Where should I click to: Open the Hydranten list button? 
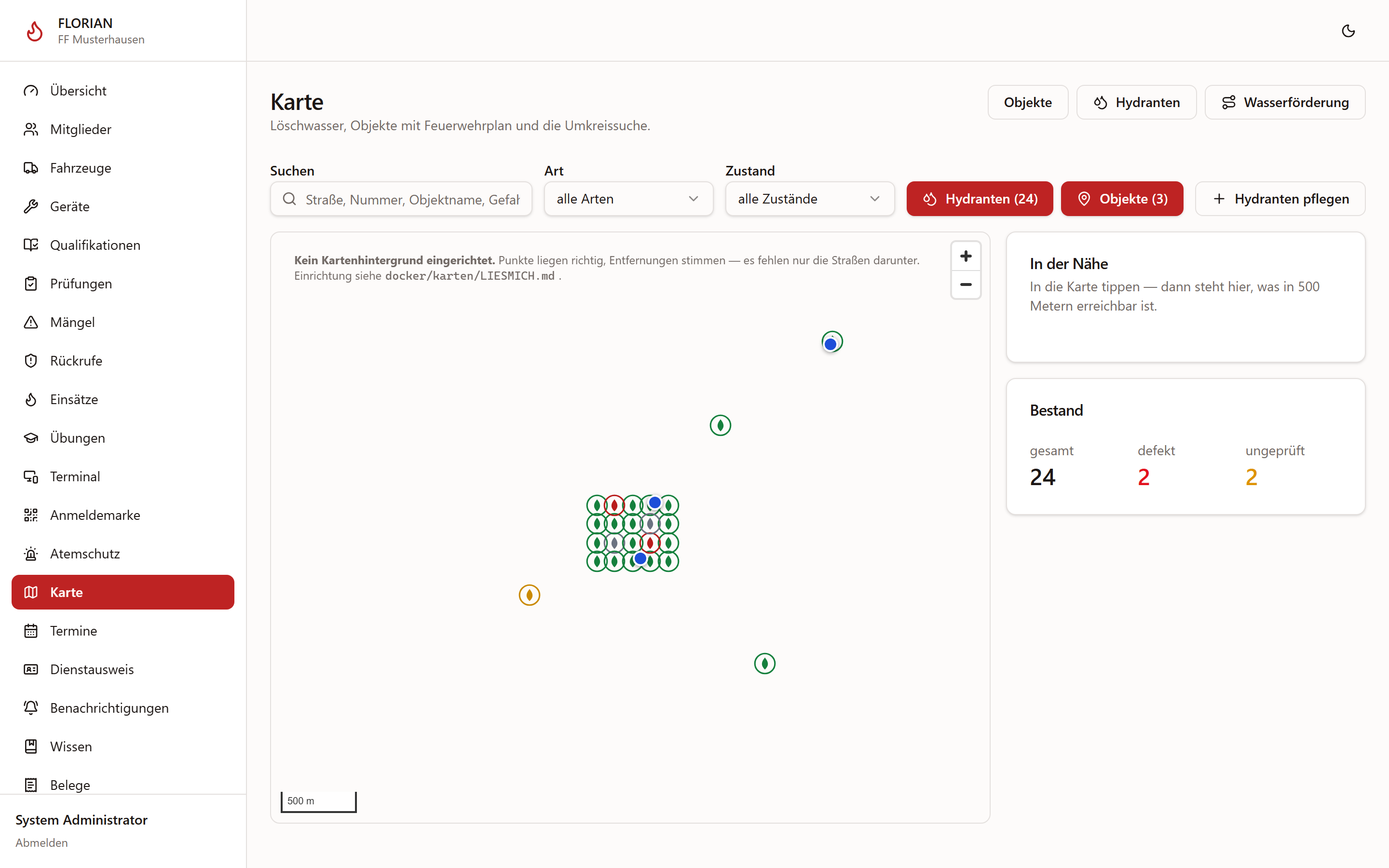click(x=1136, y=102)
